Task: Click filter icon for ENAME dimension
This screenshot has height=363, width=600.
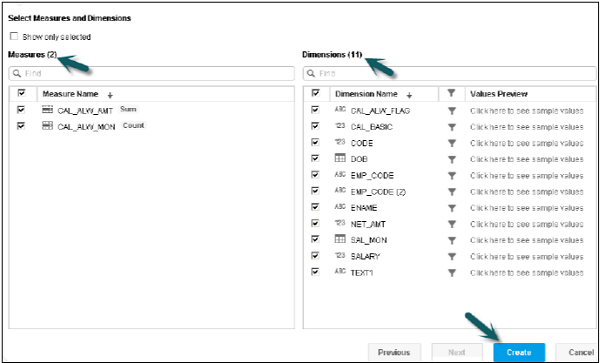Action: (452, 208)
